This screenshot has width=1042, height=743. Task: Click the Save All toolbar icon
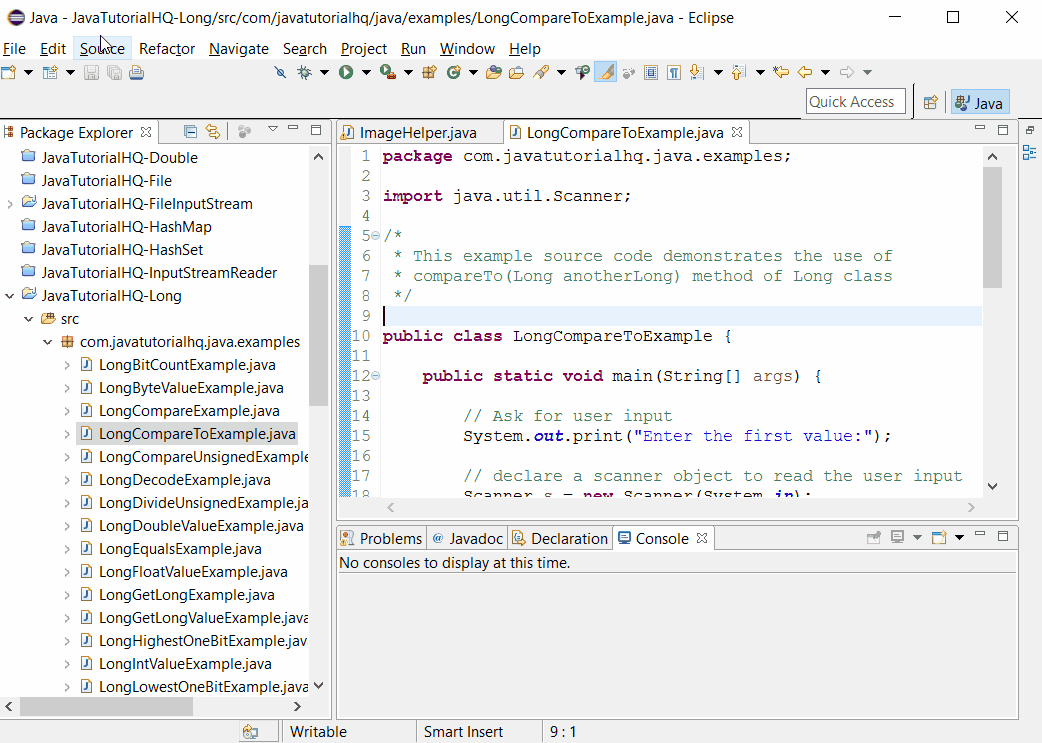112,72
